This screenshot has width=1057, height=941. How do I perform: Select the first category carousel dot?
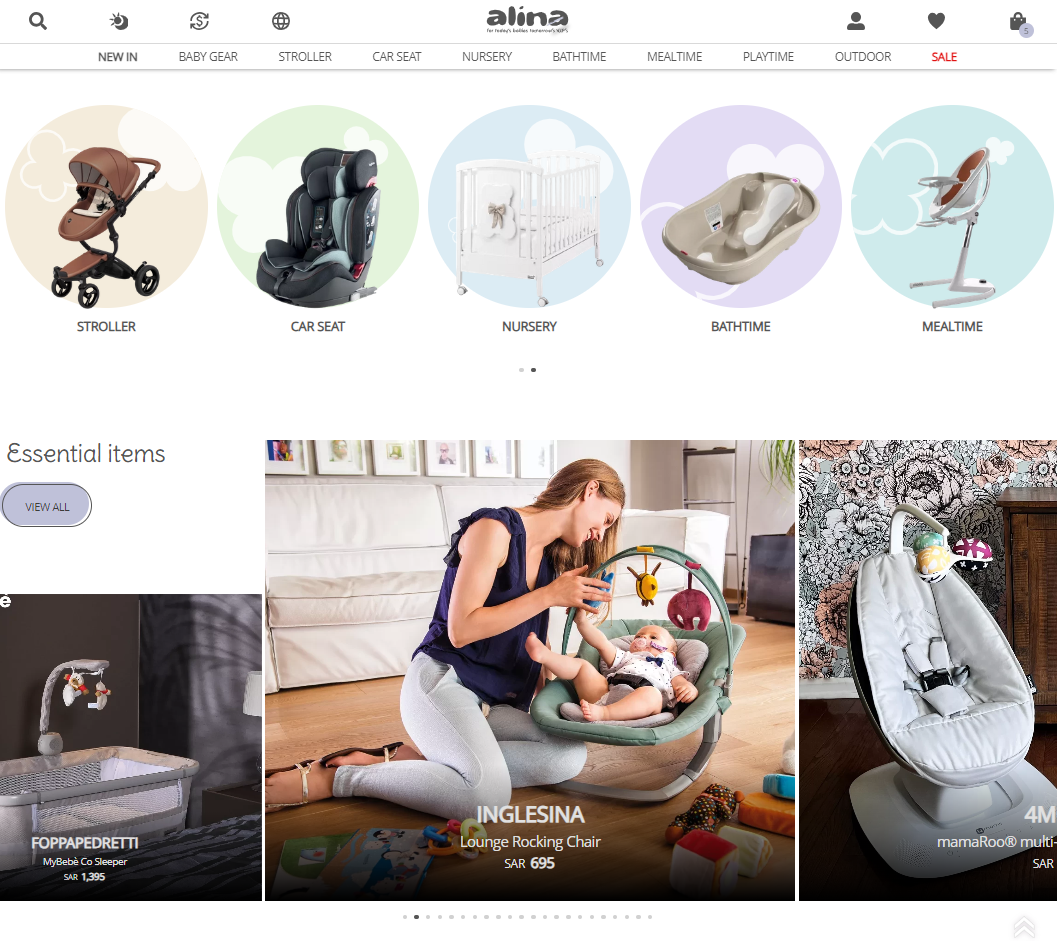[x=521, y=370]
